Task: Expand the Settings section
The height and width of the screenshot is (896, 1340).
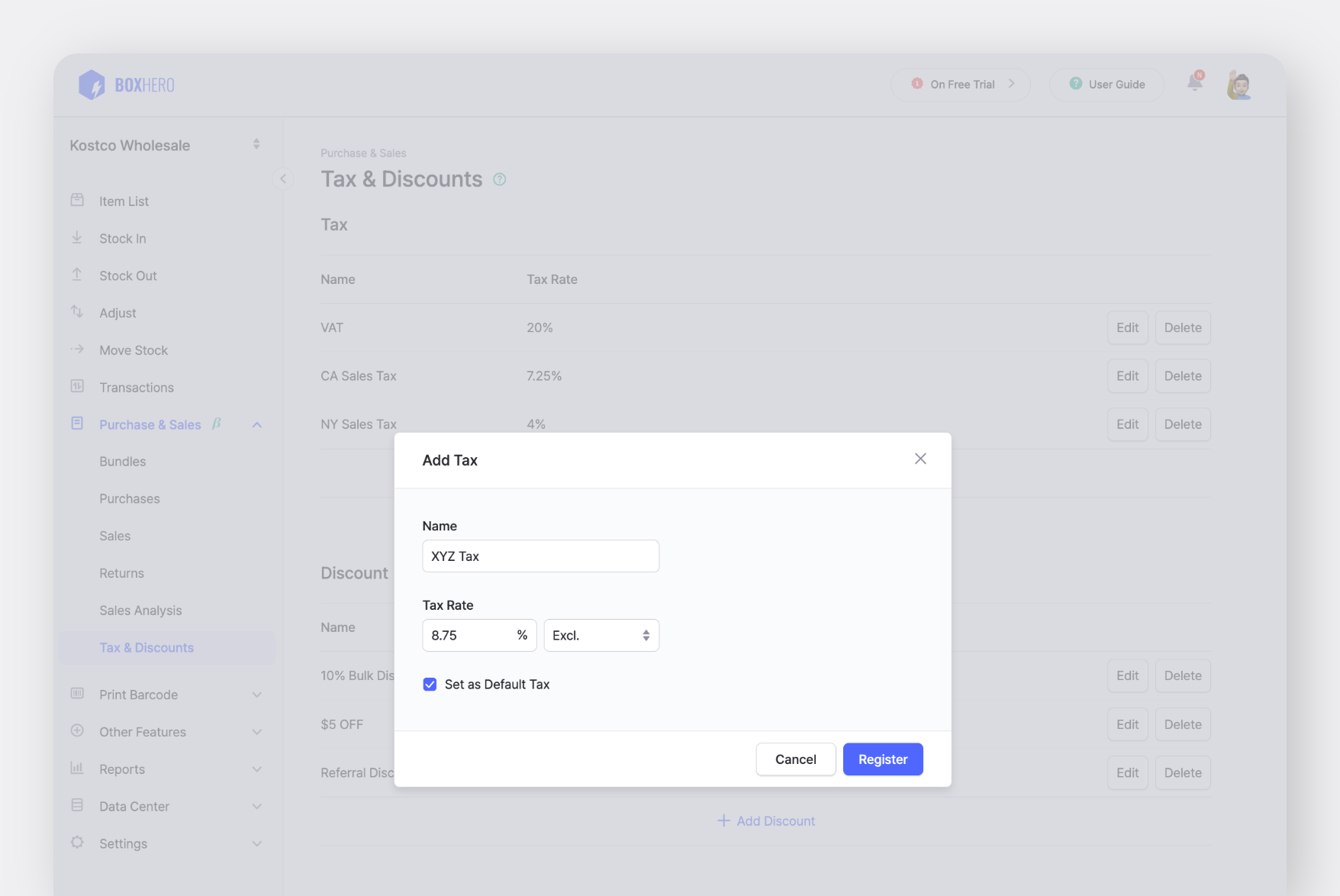Action: pos(122,843)
